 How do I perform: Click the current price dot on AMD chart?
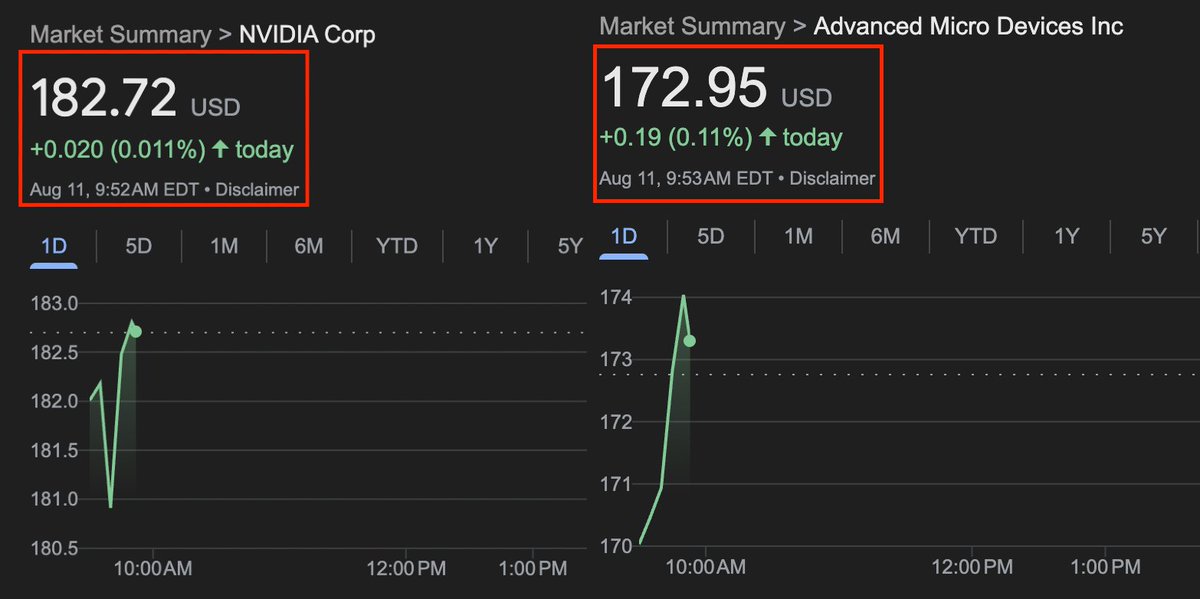tap(689, 341)
